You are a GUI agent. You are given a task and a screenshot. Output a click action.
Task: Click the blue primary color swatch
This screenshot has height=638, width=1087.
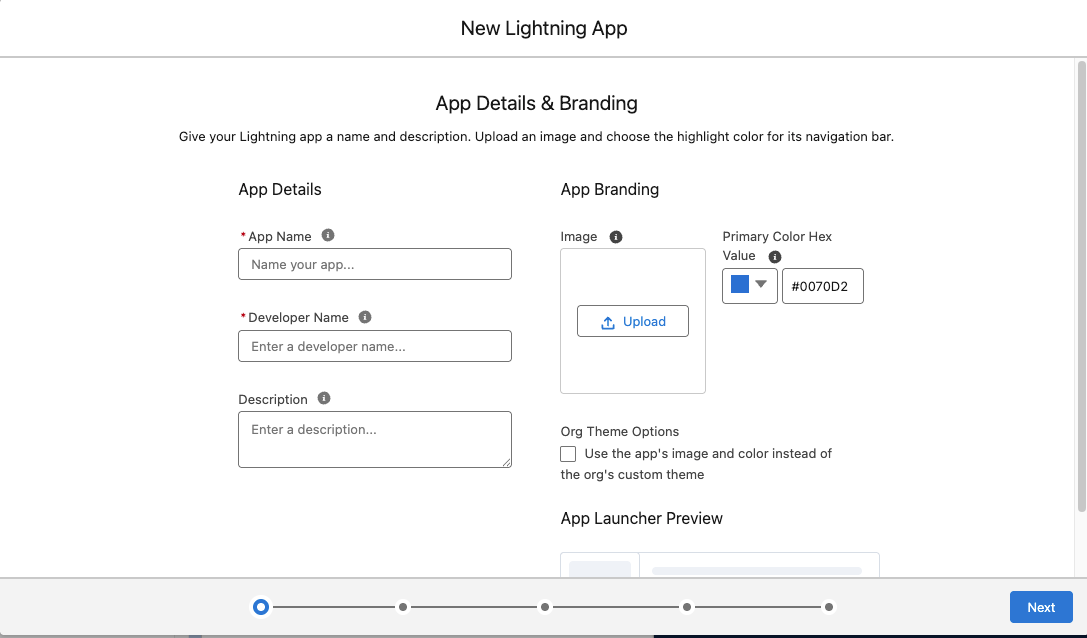point(740,286)
